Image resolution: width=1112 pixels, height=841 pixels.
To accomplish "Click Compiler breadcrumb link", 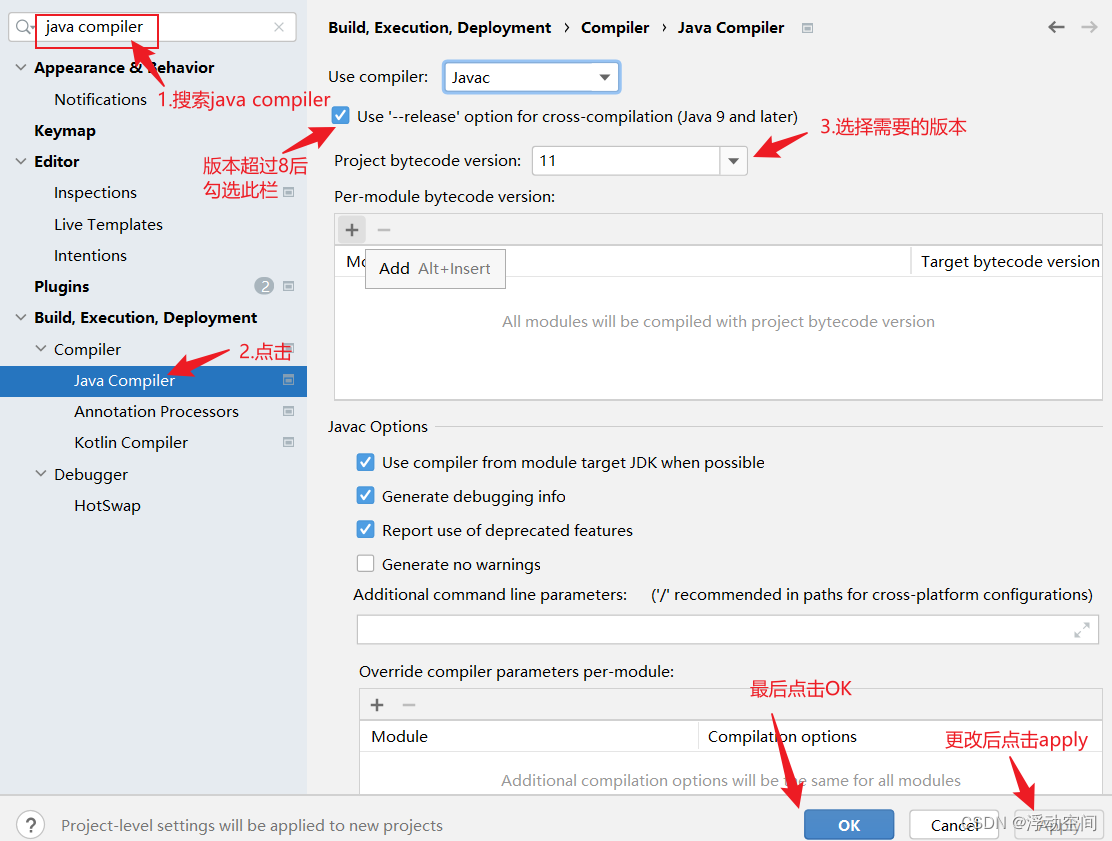I will (615, 28).
